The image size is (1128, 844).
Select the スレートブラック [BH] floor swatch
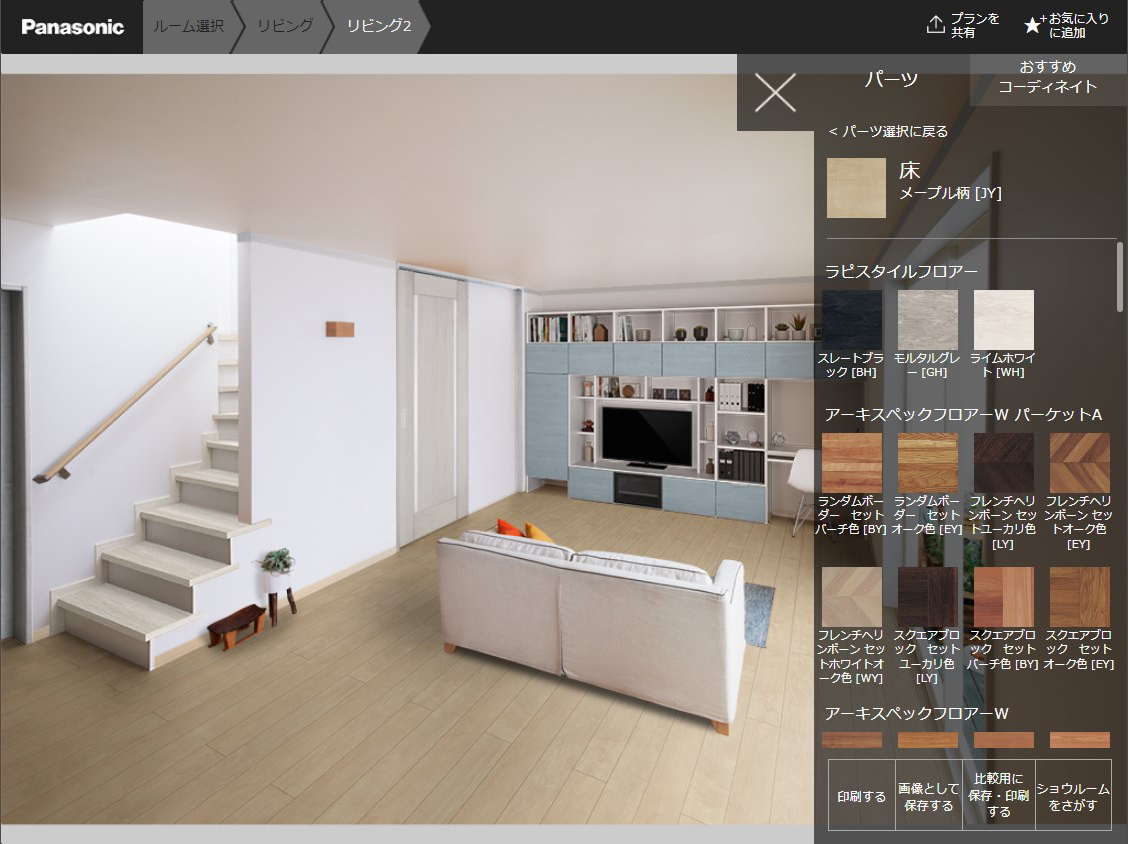(x=851, y=320)
